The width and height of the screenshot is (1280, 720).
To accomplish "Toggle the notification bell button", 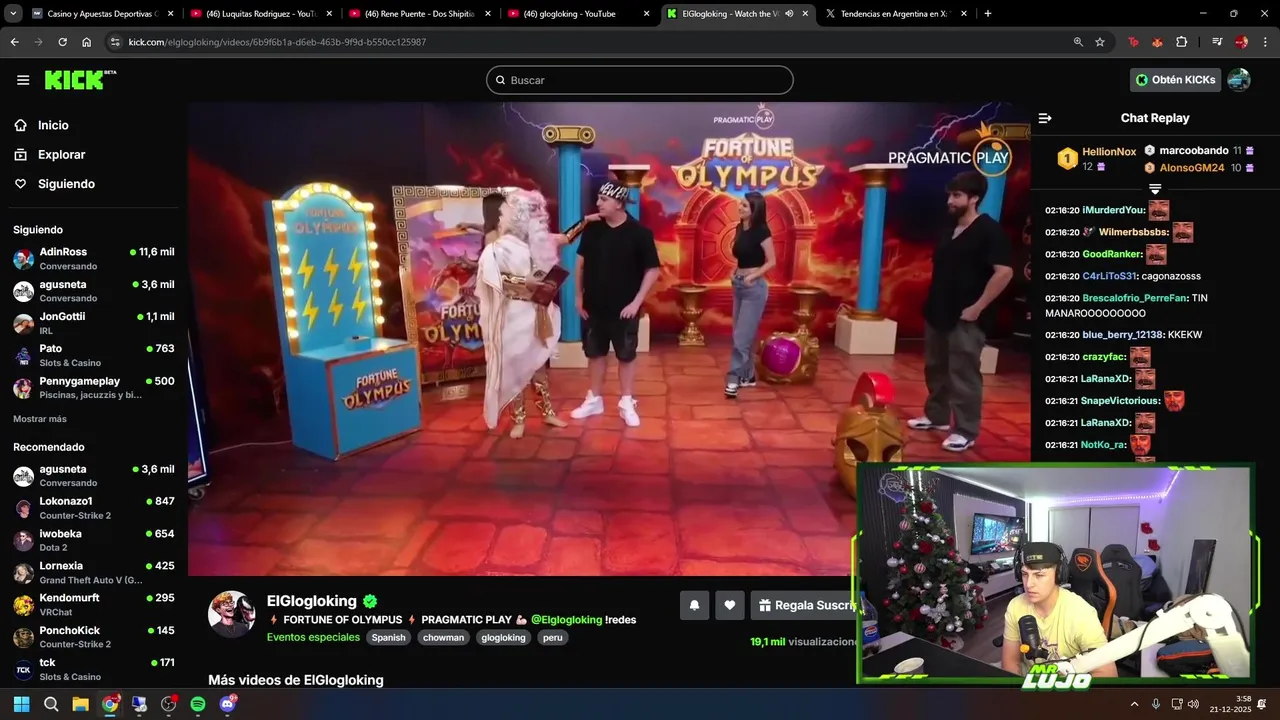I will tap(694, 605).
